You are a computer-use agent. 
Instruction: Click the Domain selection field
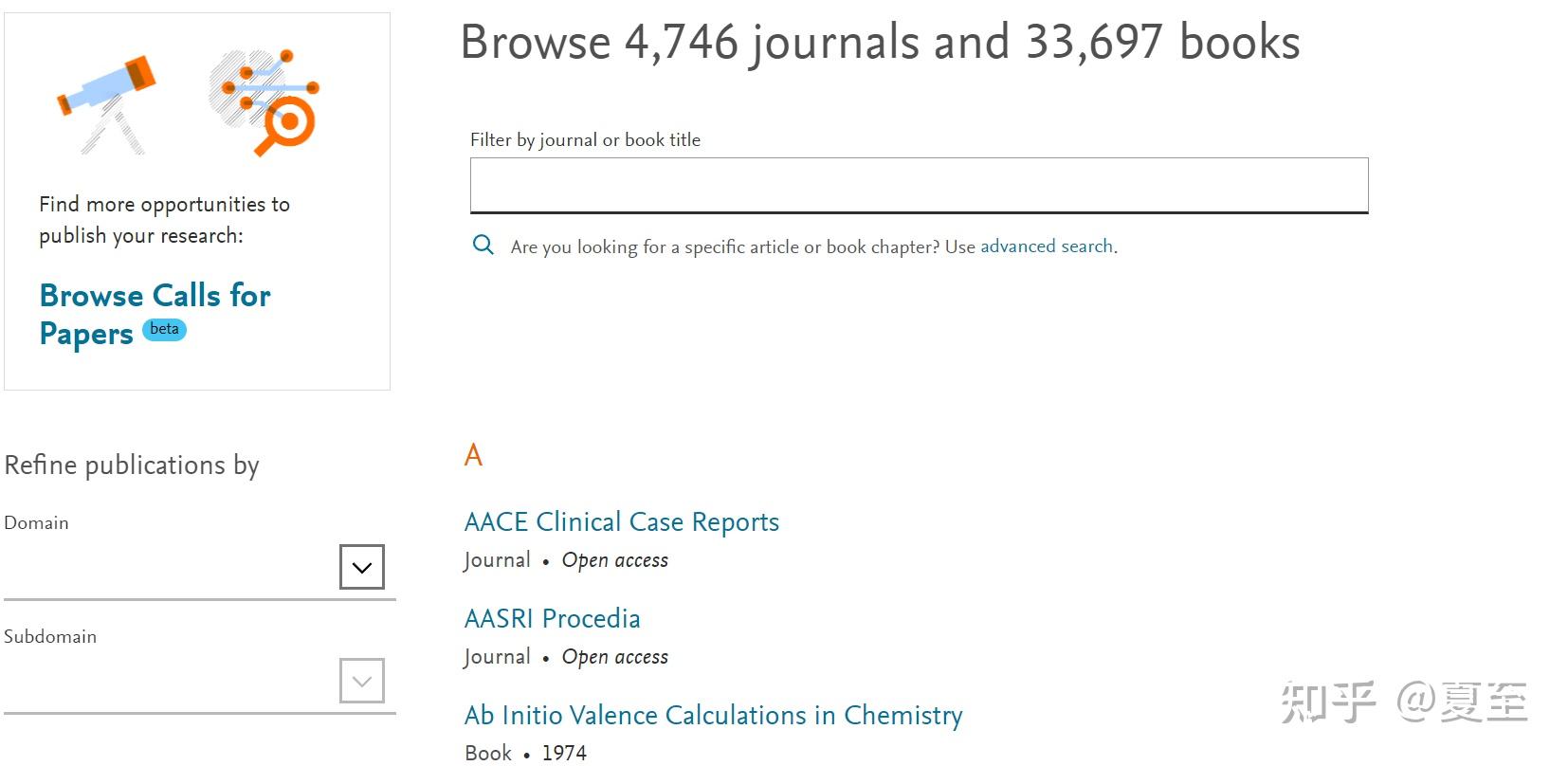click(171, 569)
